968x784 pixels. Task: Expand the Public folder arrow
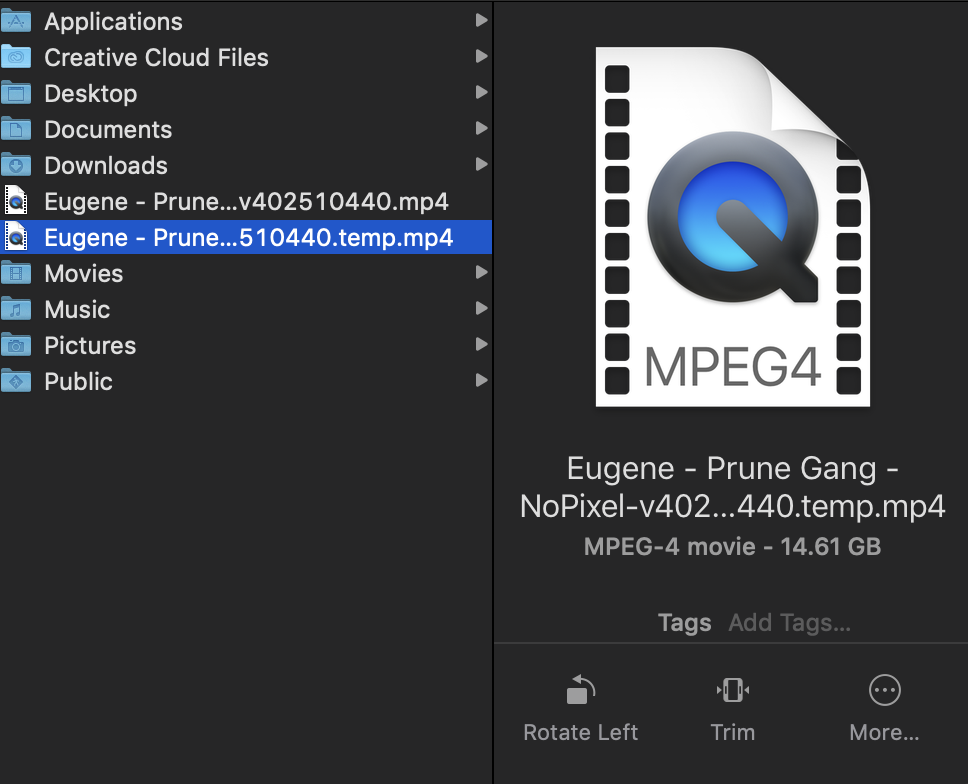tap(482, 380)
